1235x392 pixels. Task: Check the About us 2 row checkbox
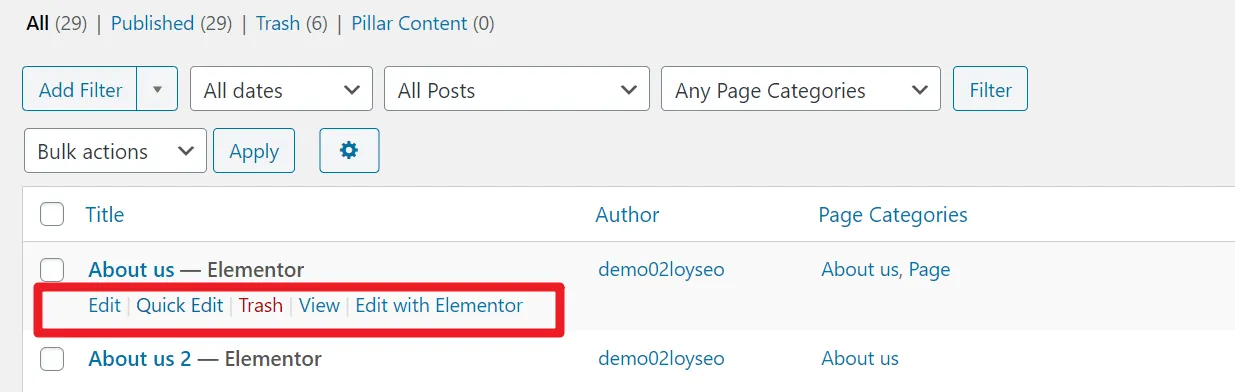pos(52,358)
